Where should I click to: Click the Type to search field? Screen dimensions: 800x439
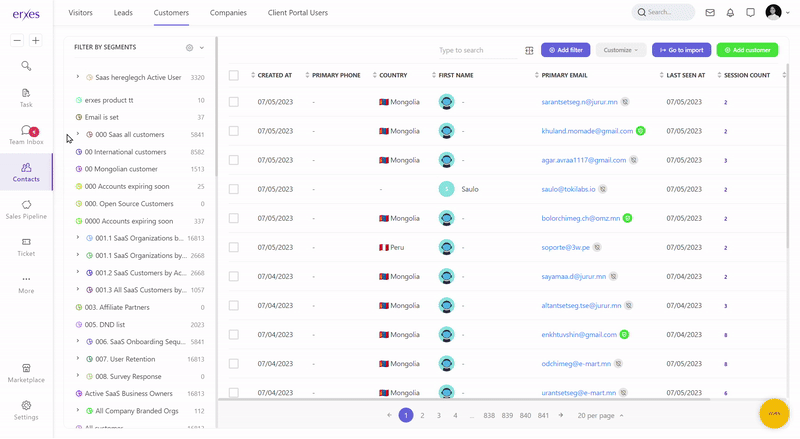click(477, 50)
